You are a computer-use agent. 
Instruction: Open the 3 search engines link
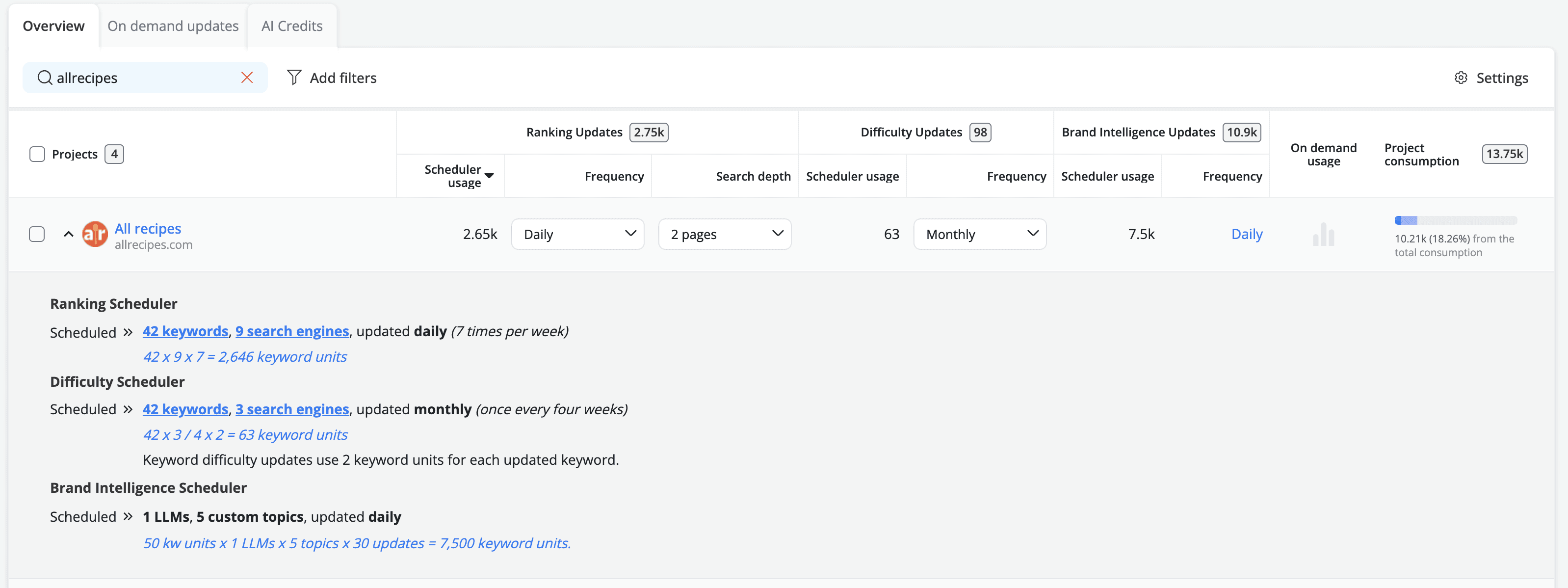tap(292, 409)
